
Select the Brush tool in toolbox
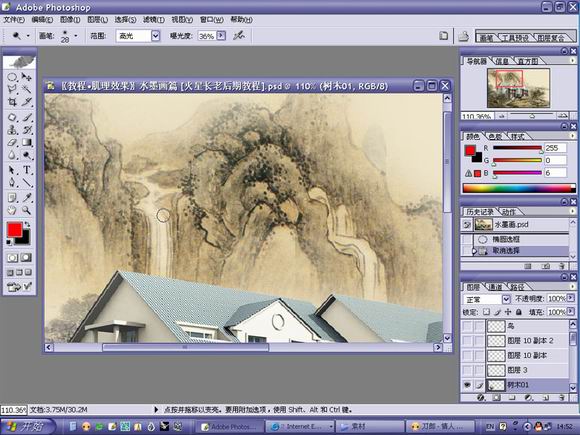27,118
